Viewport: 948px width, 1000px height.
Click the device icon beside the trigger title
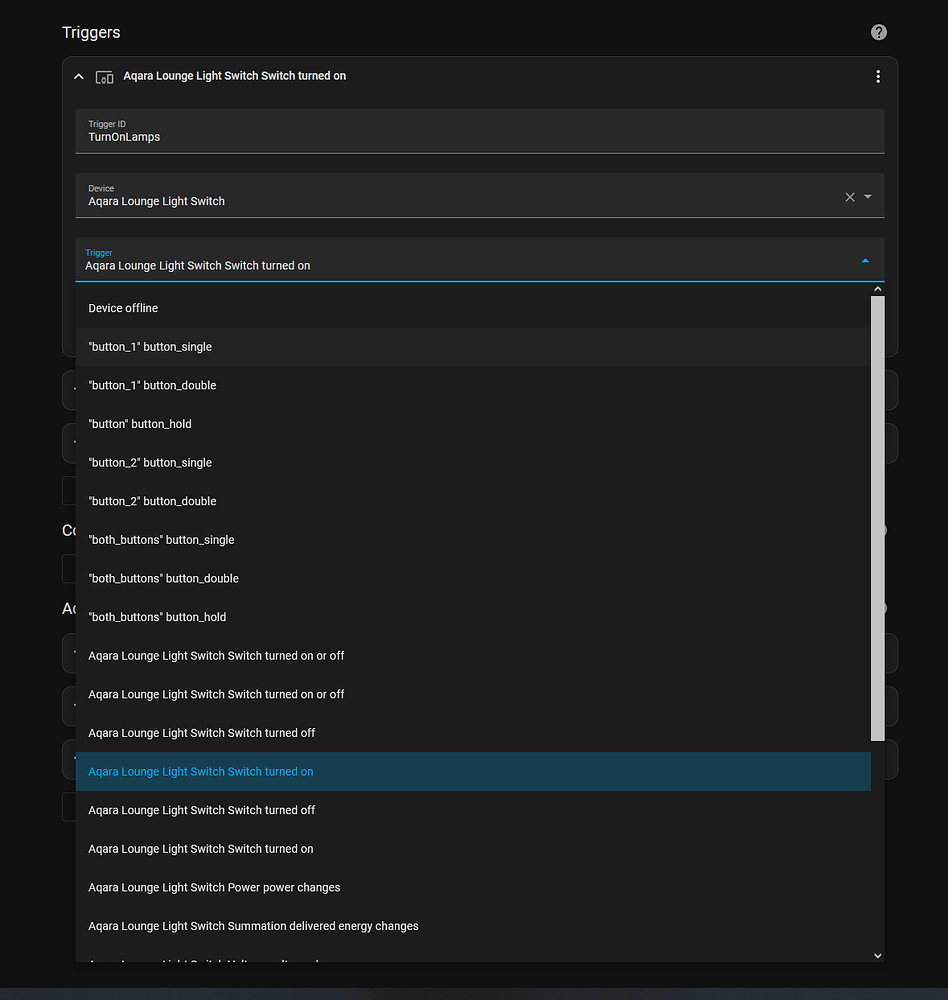[104, 76]
